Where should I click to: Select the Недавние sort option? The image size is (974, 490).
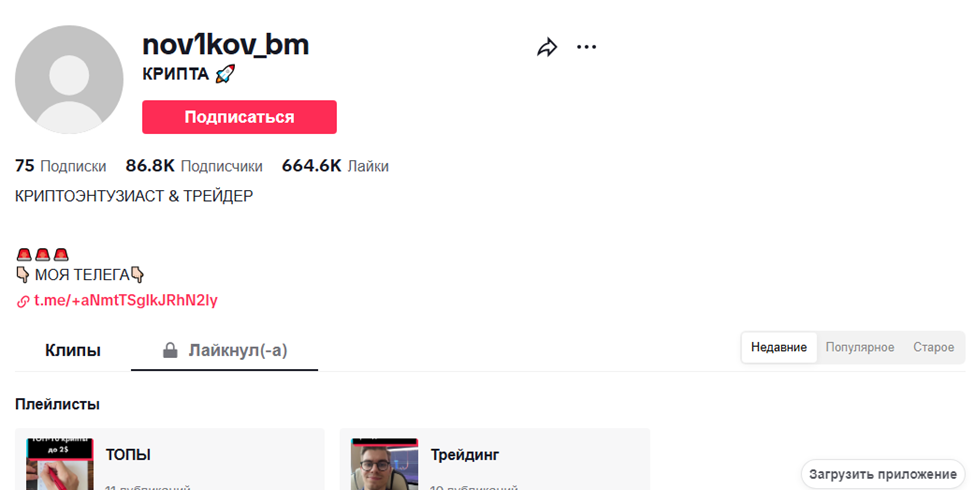click(x=779, y=347)
